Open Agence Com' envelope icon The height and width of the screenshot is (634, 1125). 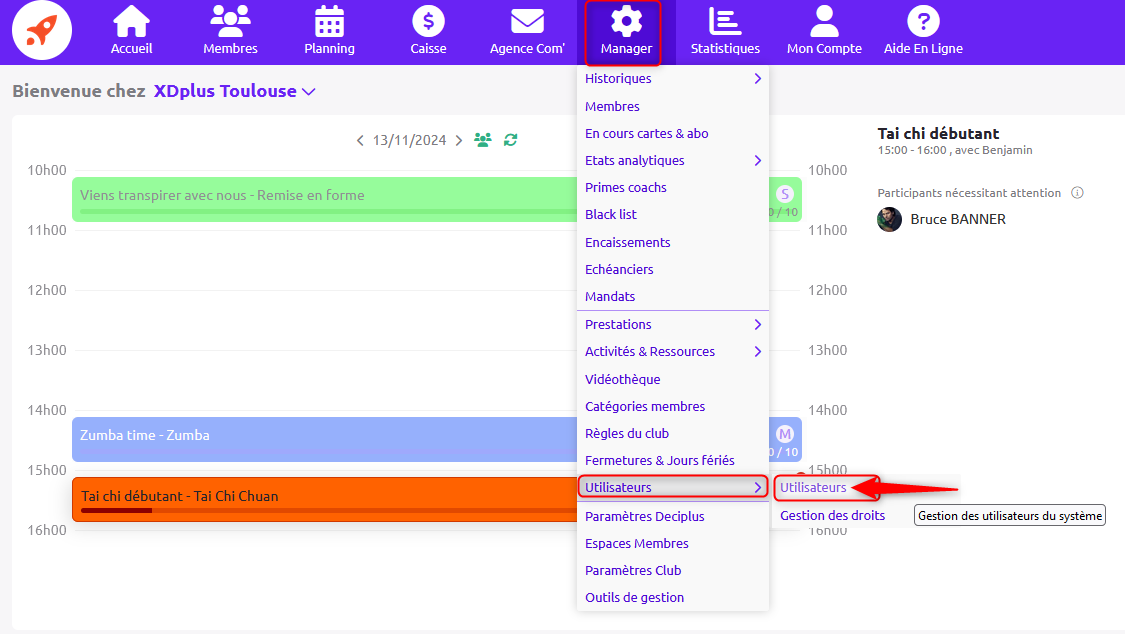pyautogui.click(x=527, y=22)
